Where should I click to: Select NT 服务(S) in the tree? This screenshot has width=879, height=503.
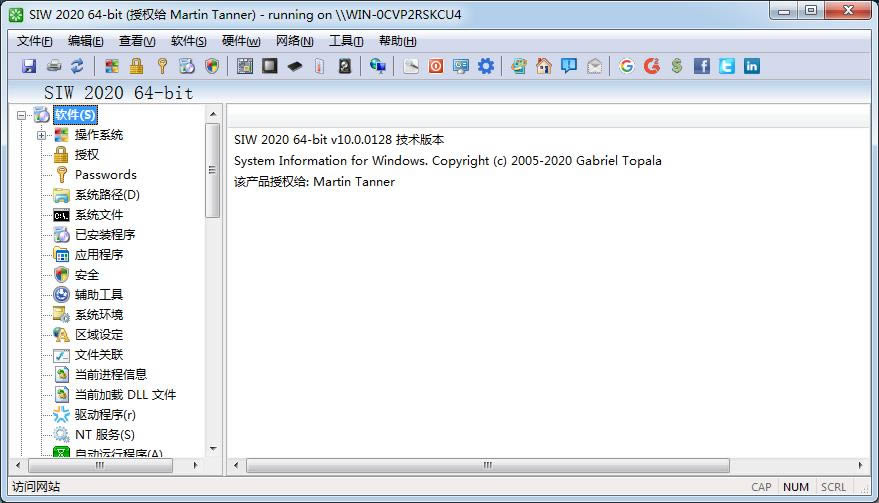(x=104, y=435)
